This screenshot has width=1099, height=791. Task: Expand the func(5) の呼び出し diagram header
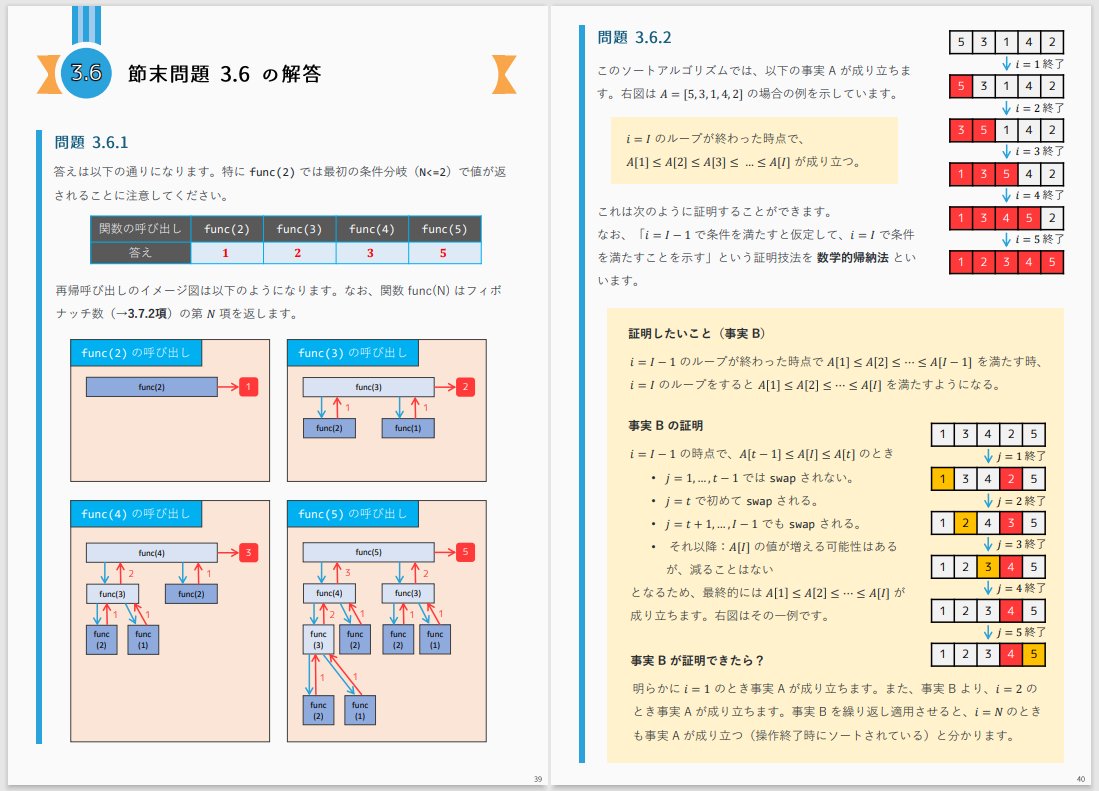[x=355, y=515]
